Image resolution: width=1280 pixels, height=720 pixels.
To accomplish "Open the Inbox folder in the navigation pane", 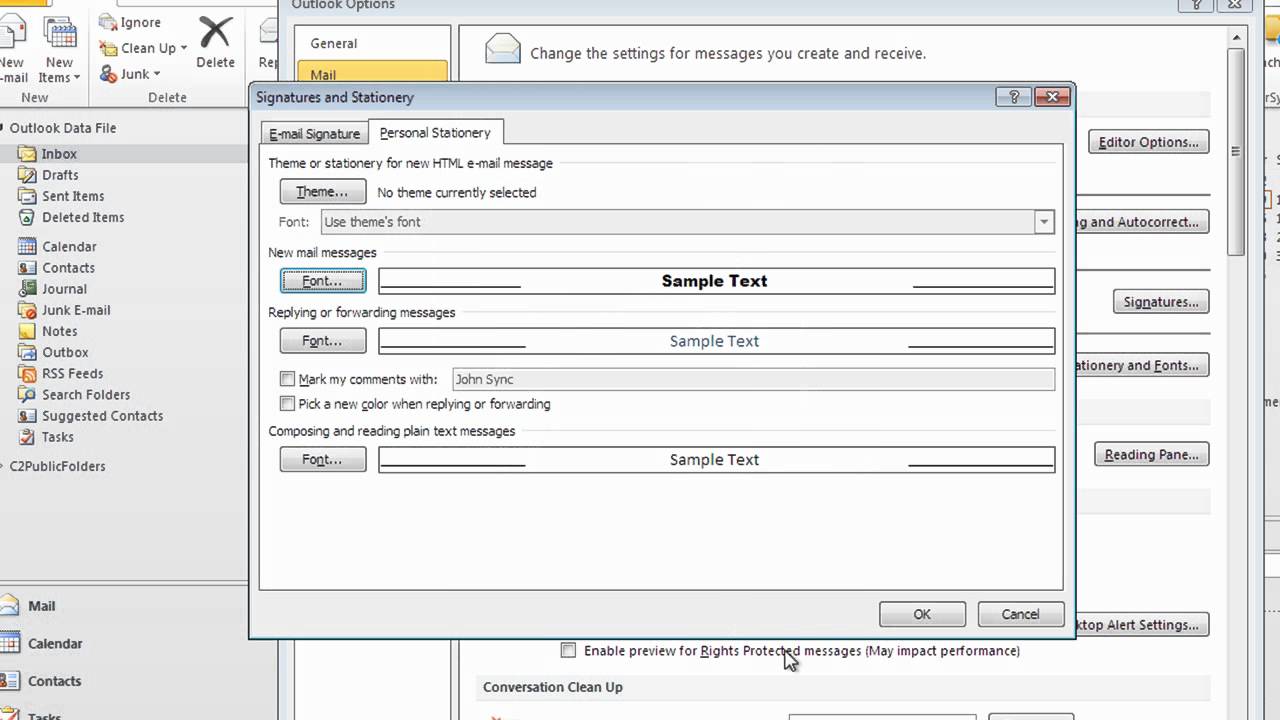I will [59, 154].
